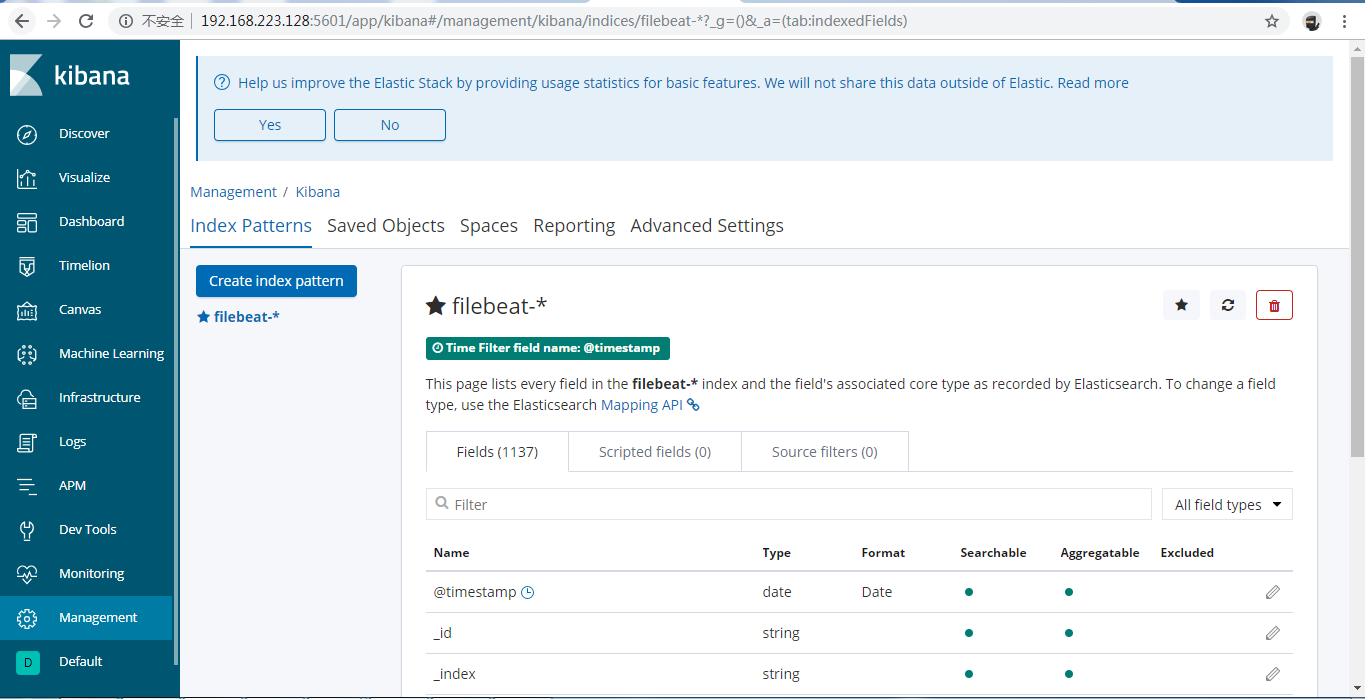Open Canvas icon in sidebar

coord(27,310)
